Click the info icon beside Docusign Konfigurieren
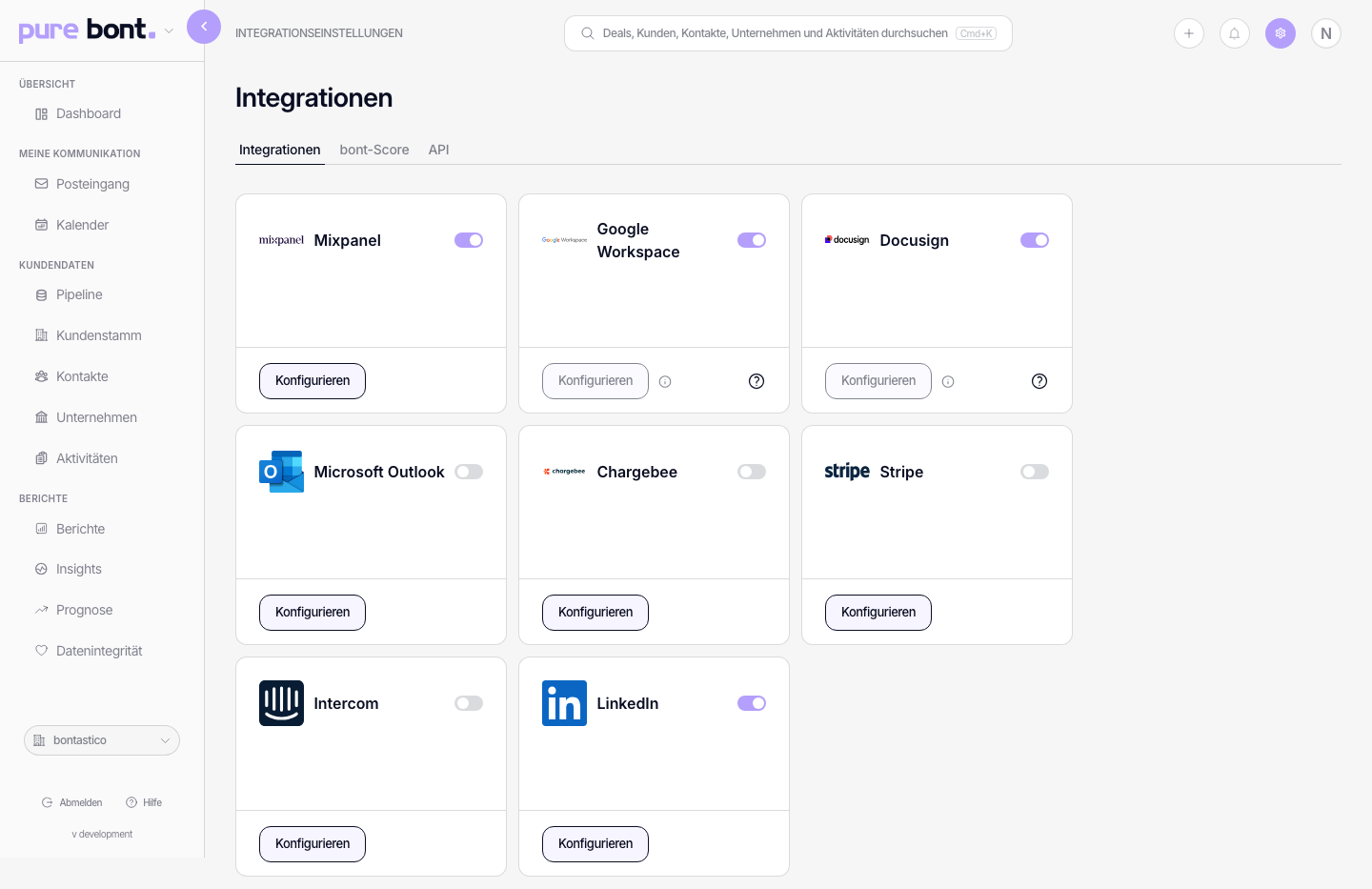 pos(948,381)
